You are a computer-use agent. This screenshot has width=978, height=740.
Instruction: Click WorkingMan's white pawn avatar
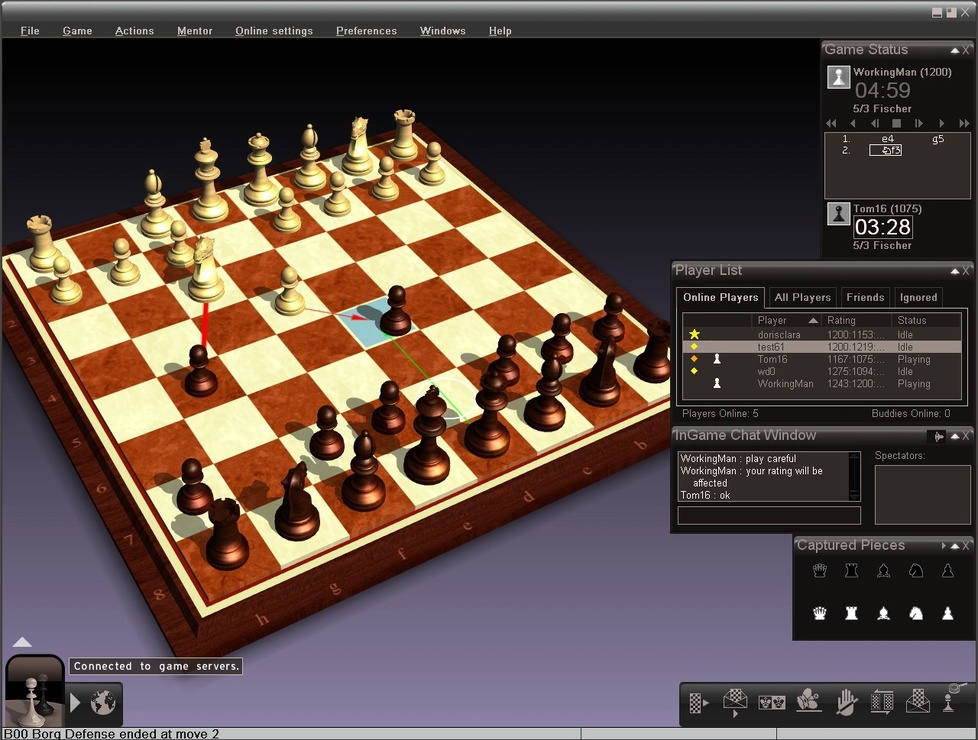[x=838, y=79]
